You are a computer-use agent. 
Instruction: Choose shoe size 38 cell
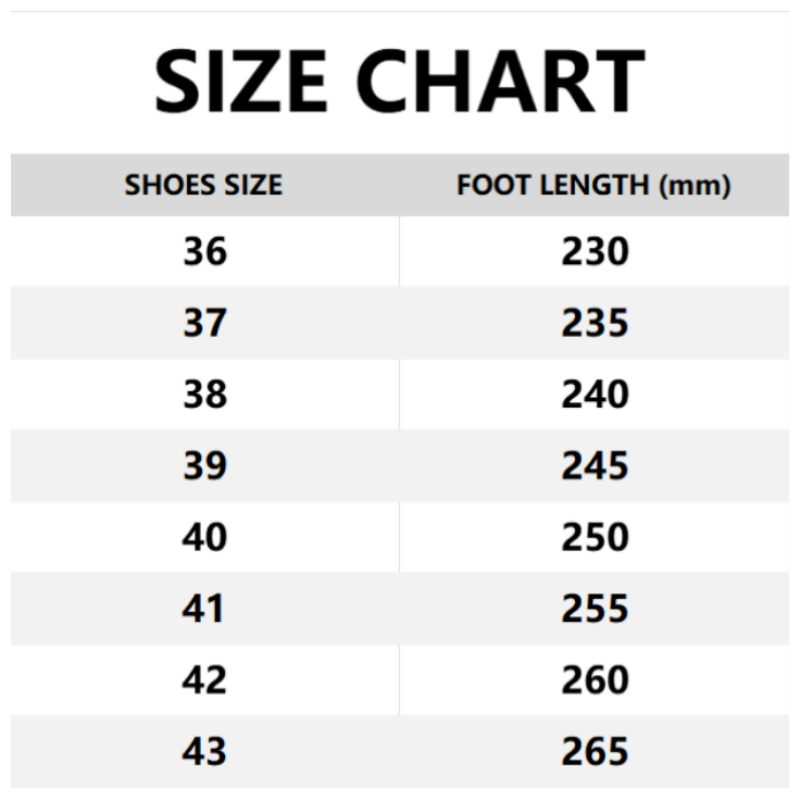coord(204,394)
